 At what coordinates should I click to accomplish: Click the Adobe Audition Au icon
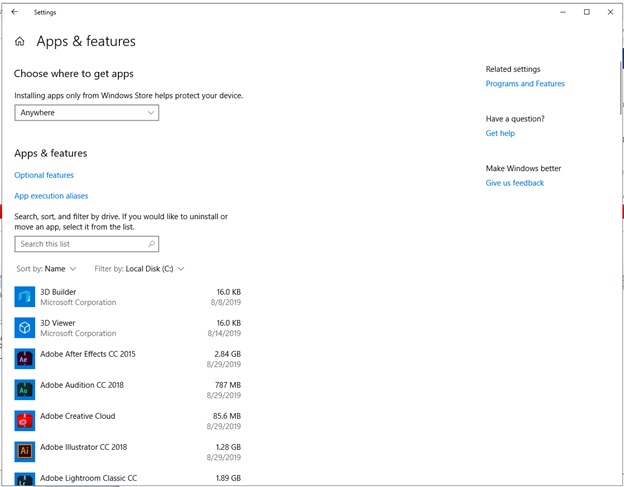pyautogui.click(x=25, y=390)
